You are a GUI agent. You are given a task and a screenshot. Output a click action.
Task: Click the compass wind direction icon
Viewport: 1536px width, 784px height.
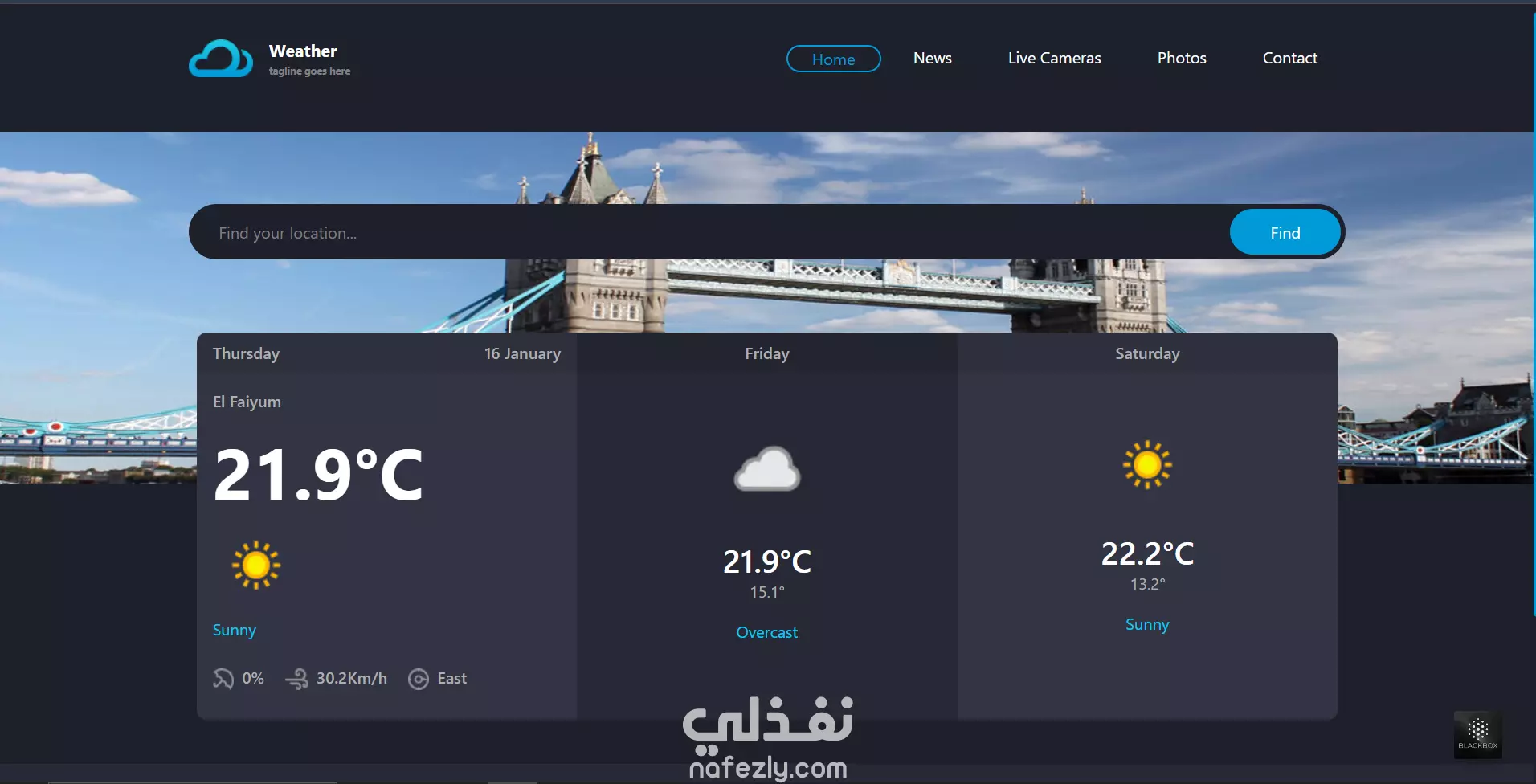(x=419, y=679)
